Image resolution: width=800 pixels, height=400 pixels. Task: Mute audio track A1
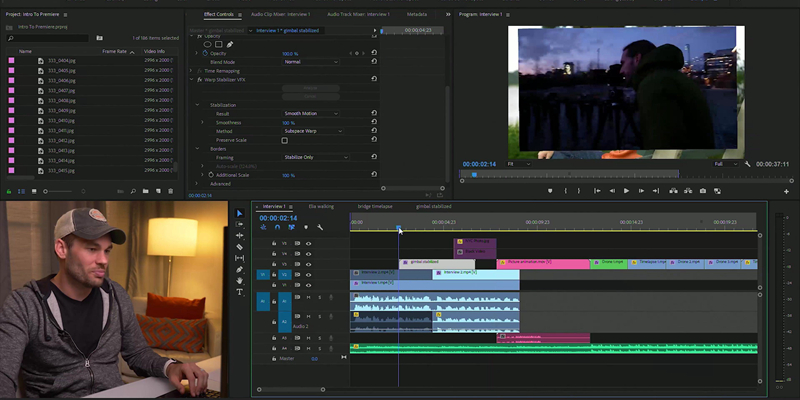(x=308, y=297)
